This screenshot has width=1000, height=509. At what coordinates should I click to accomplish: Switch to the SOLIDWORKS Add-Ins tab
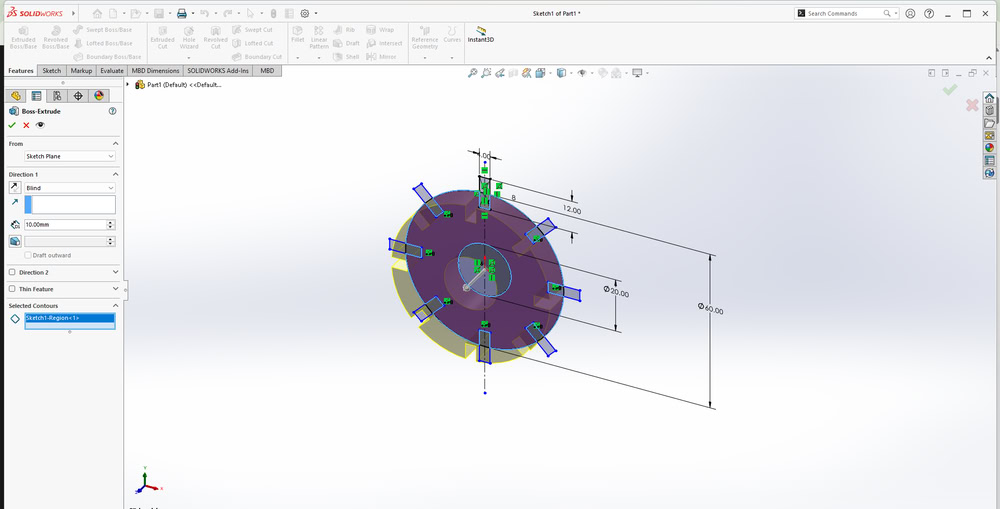click(218, 71)
